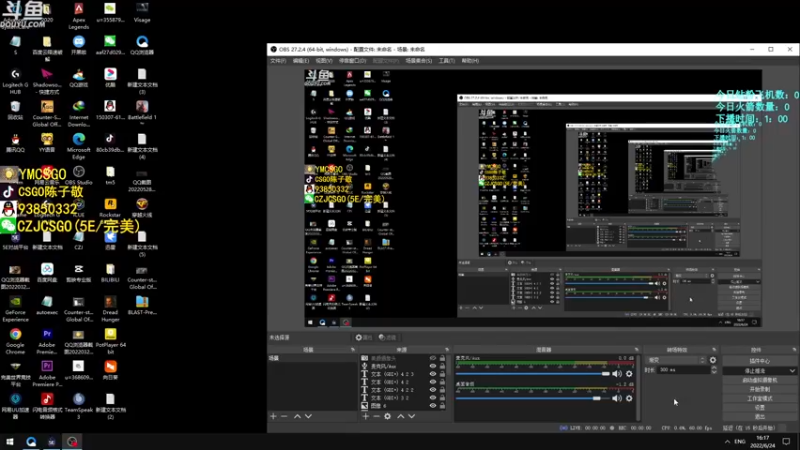Open Microsoft Edge desktop icon
800x450 pixels.
pos(79,146)
